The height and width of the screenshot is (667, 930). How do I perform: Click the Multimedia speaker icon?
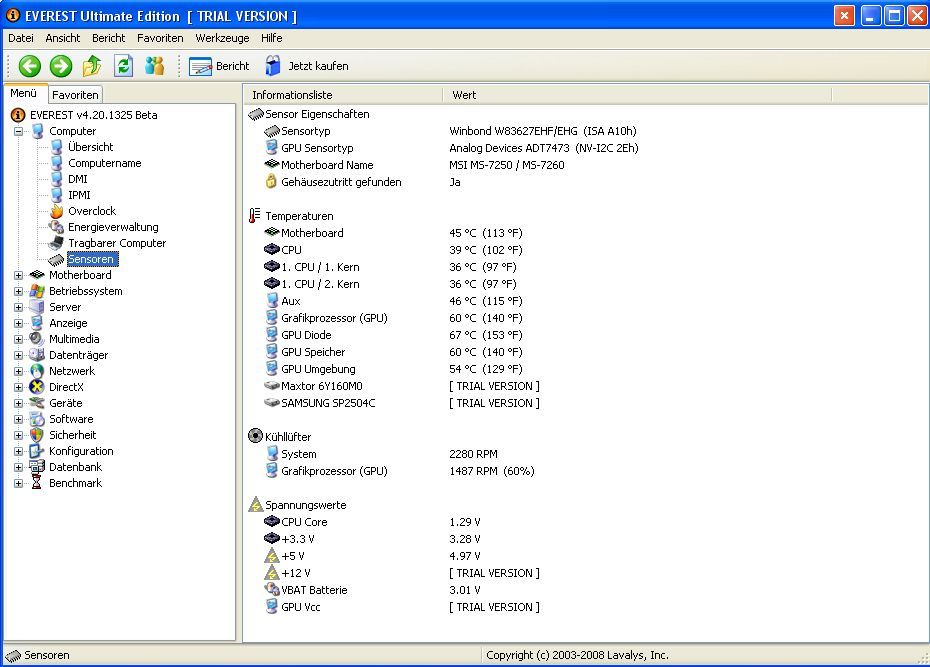coord(37,339)
